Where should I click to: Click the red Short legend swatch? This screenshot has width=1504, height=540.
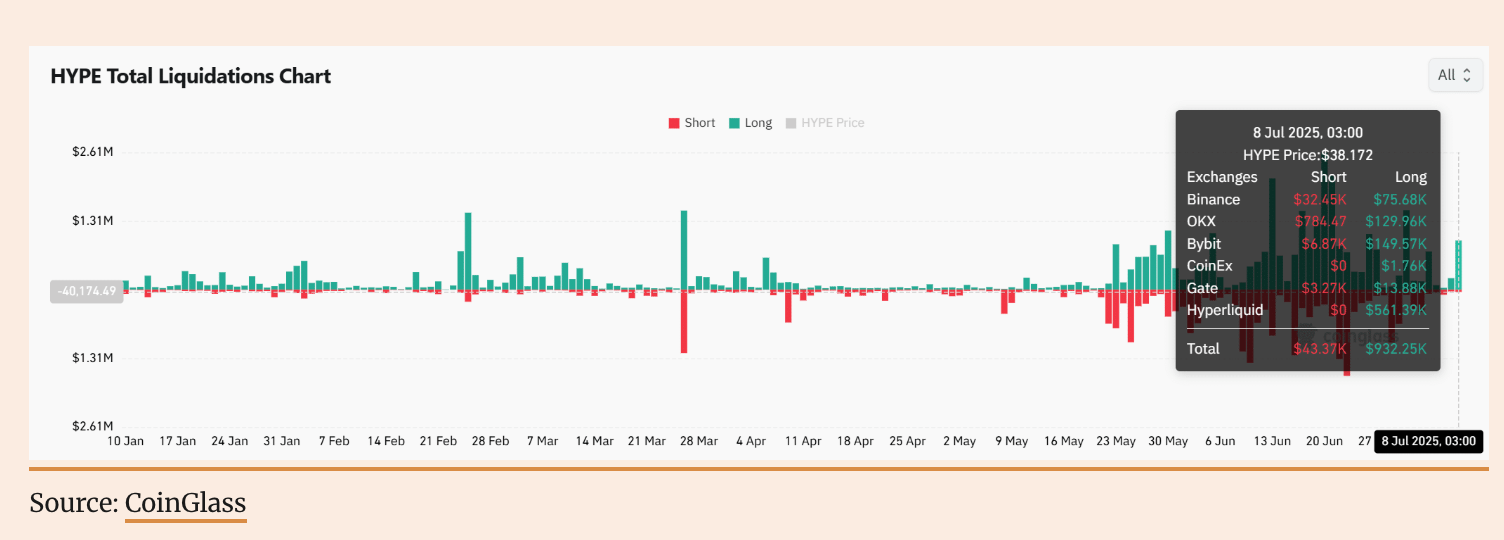point(674,123)
